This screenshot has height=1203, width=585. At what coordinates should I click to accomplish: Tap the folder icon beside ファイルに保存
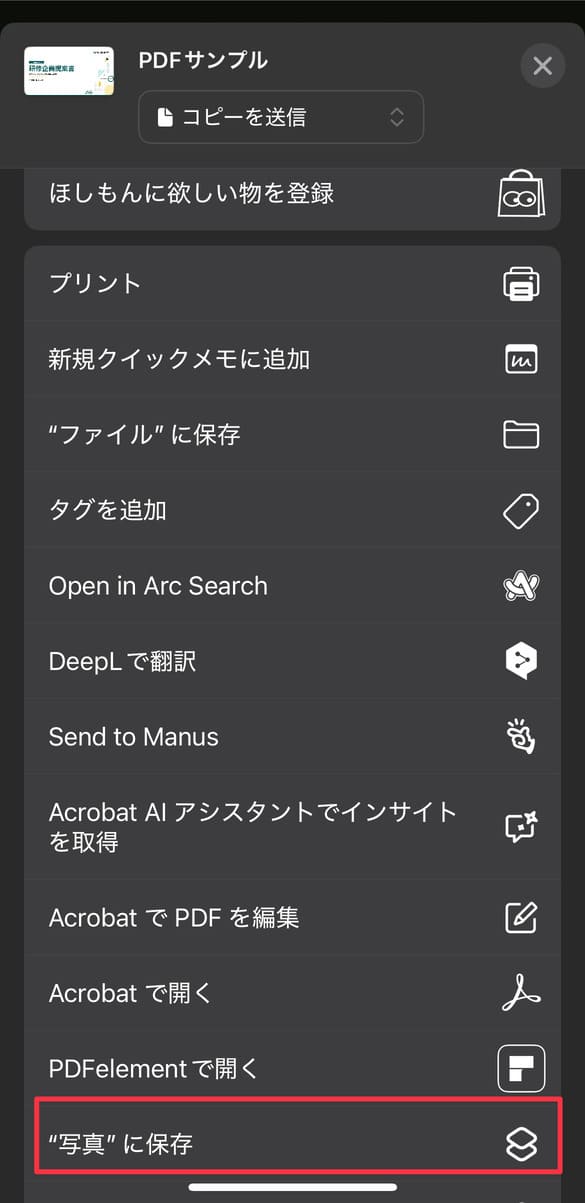(x=521, y=435)
